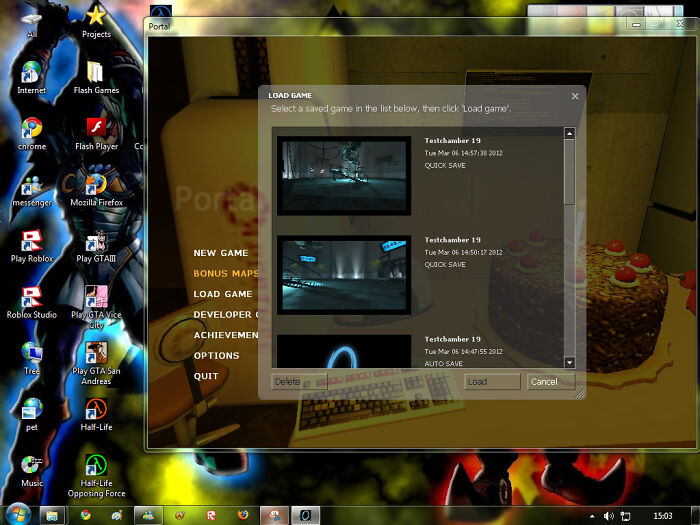700x525 pixels.
Task: Launch the Half-Life desktop shortcut
Action: 96,415
